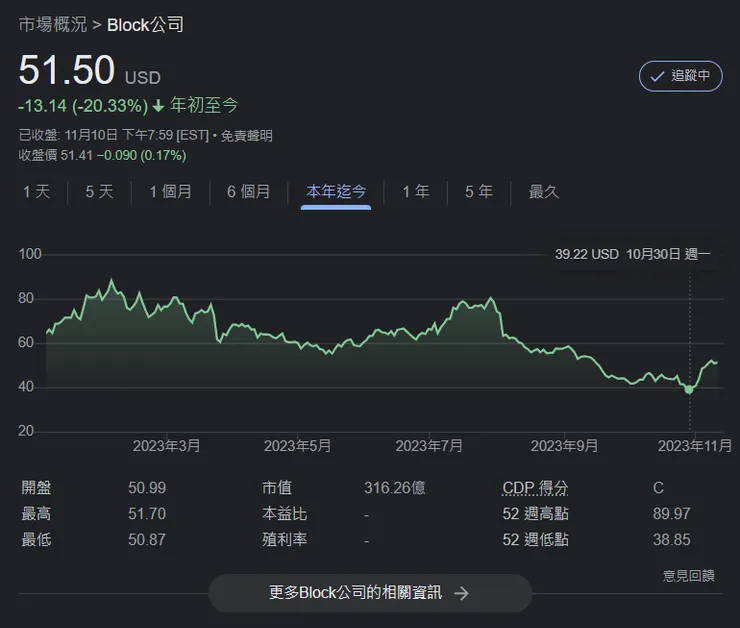Select the 5 天 range tab
740x628 pixels.
(100, 192)
